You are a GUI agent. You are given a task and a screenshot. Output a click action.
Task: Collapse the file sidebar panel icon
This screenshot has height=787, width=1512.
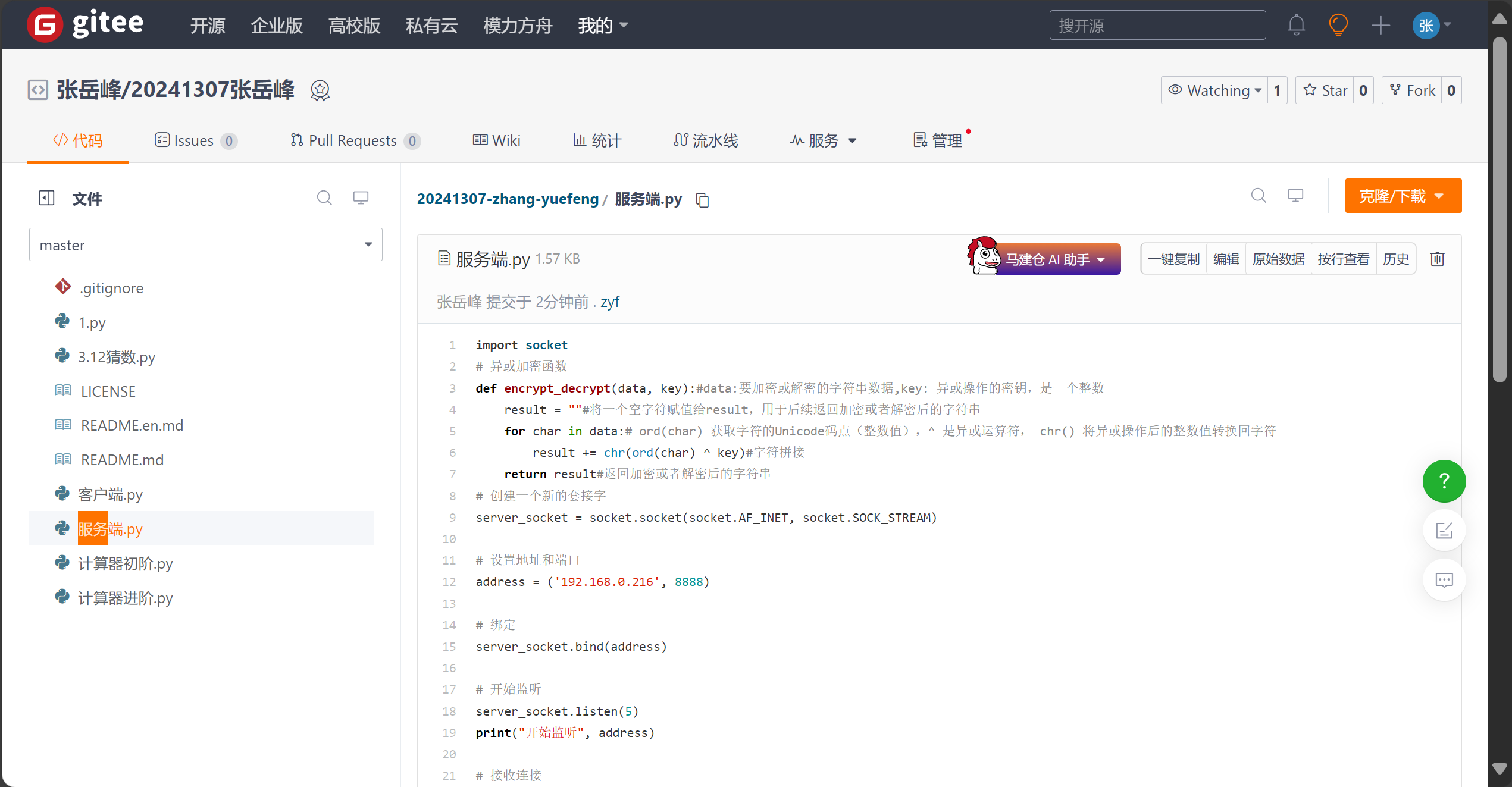tap(46, 198)
